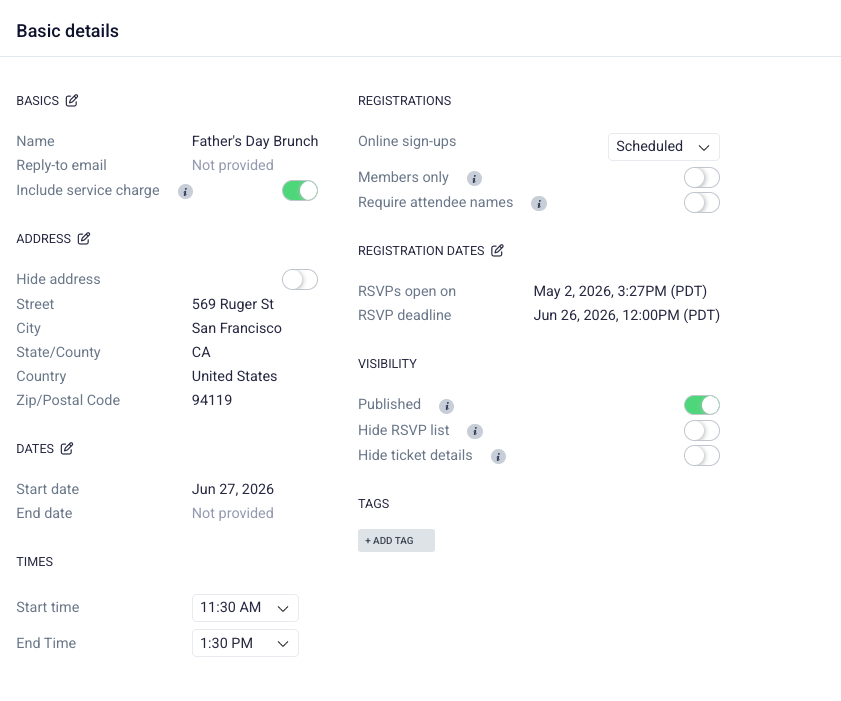Enable the Hide RSVP list toggle
Image resolution: width=841 pixels, height=701 pixels.
pos(702,430)
